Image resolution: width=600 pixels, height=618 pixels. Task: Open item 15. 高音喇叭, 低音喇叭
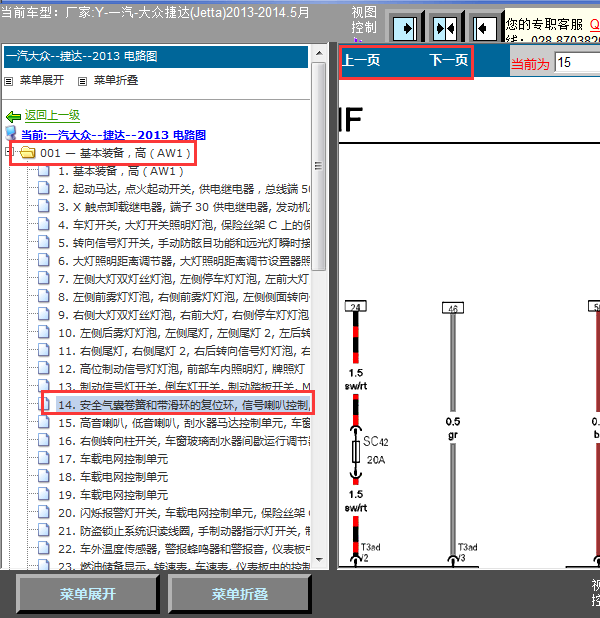[184, 423]
